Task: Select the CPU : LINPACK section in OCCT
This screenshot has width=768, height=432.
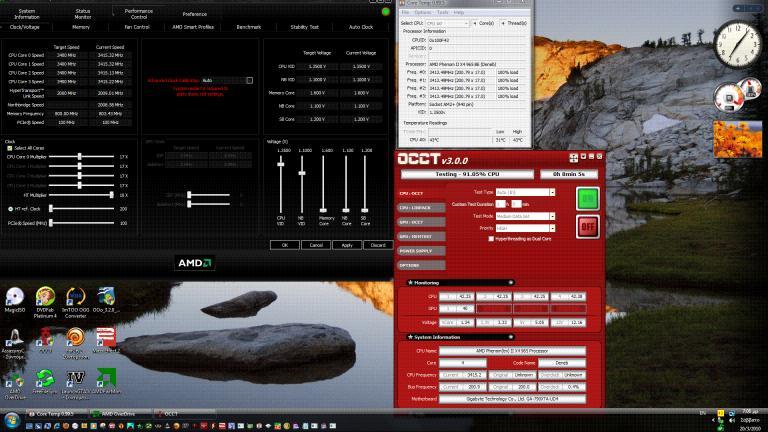Action: (x=418, y=207)
